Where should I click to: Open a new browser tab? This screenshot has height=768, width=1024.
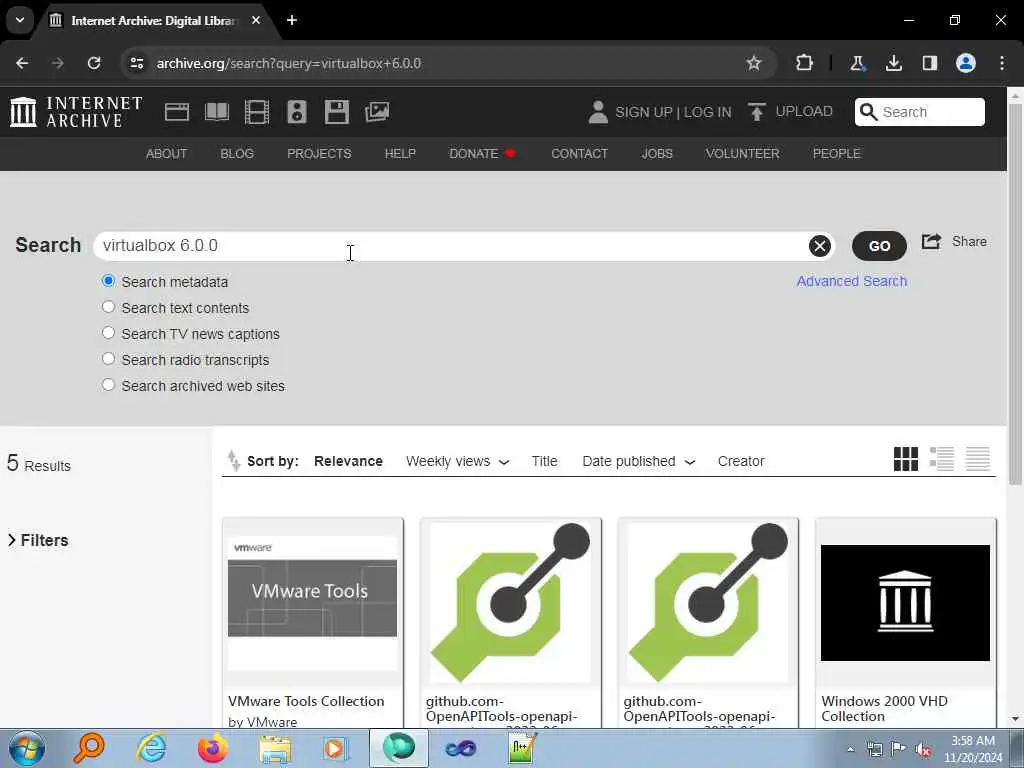pyautogui.click(x=292, y=20)
